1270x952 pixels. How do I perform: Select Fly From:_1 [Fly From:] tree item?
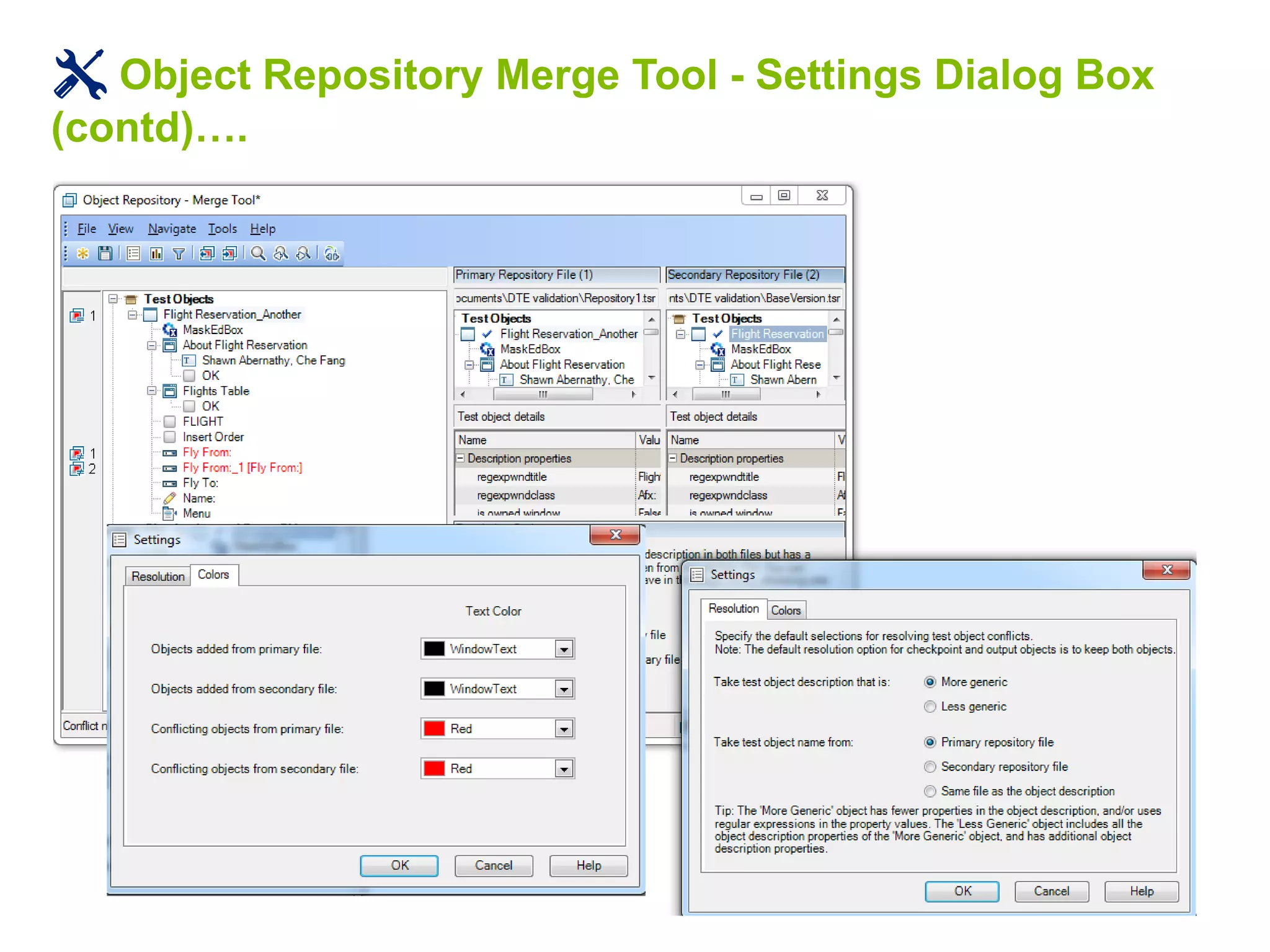click(x=242, y=468)
